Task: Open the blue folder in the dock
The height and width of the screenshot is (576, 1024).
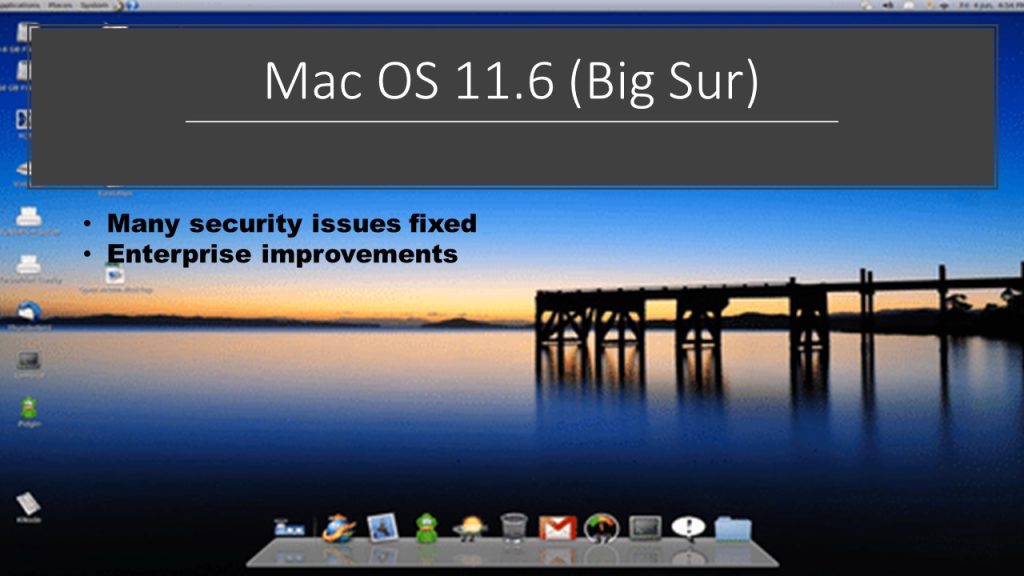Action: (733, 527)
